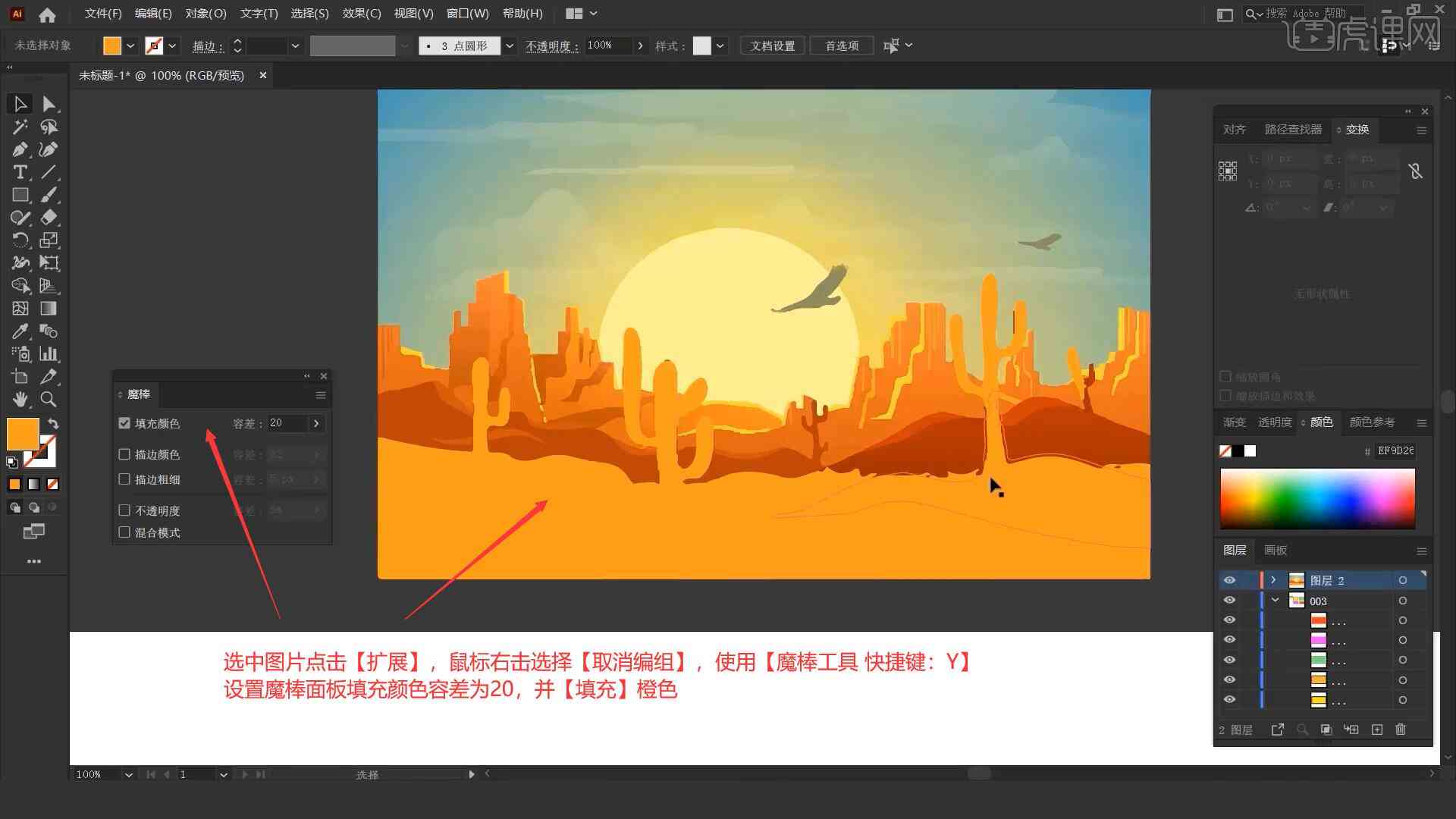
Task: Expand the 003 layer group
Action: click(1275, 601)
